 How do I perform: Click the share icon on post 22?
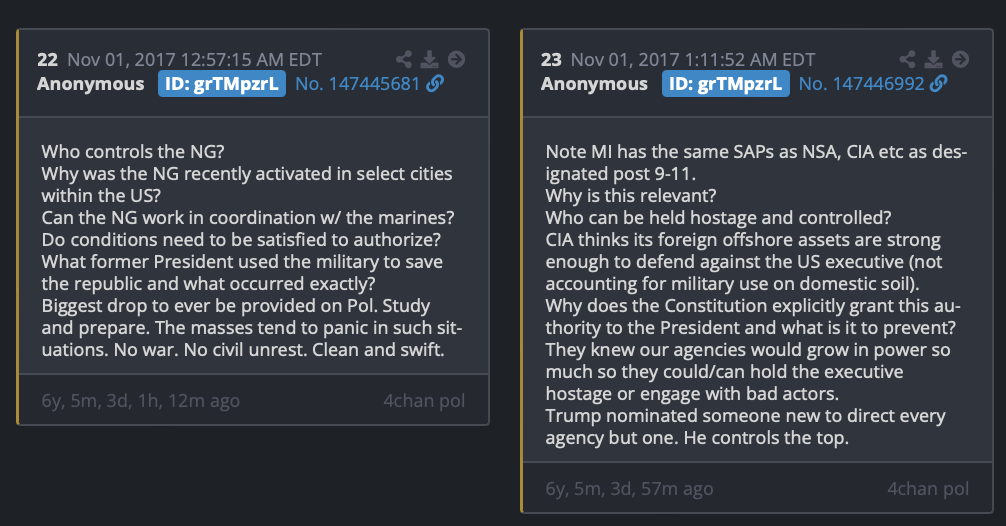pos(404,60)
